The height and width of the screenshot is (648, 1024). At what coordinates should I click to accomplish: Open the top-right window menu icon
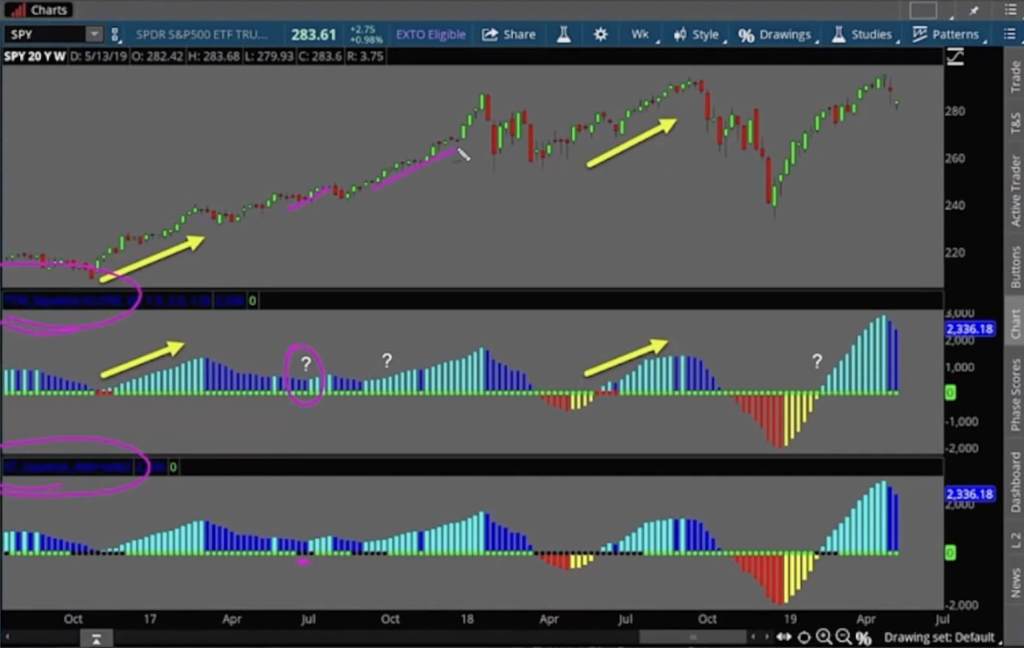point(1010,10)
